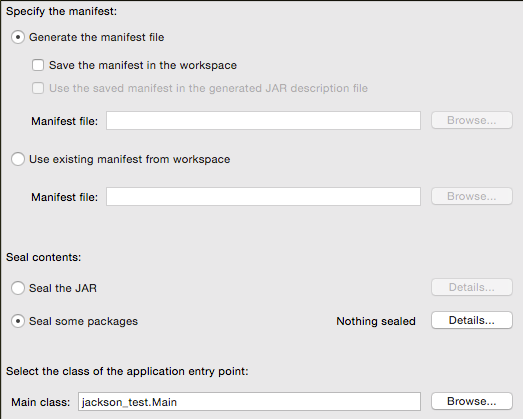Click the "Nothing sealed" status text

point(376,321)
